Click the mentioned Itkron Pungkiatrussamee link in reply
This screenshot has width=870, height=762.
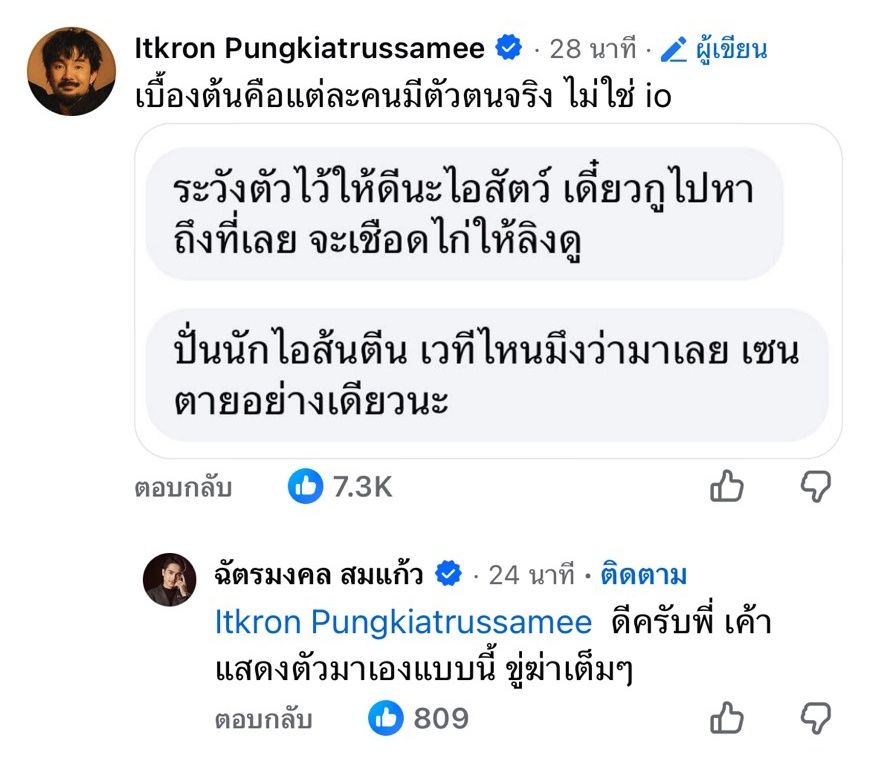(x=403, y=622)
